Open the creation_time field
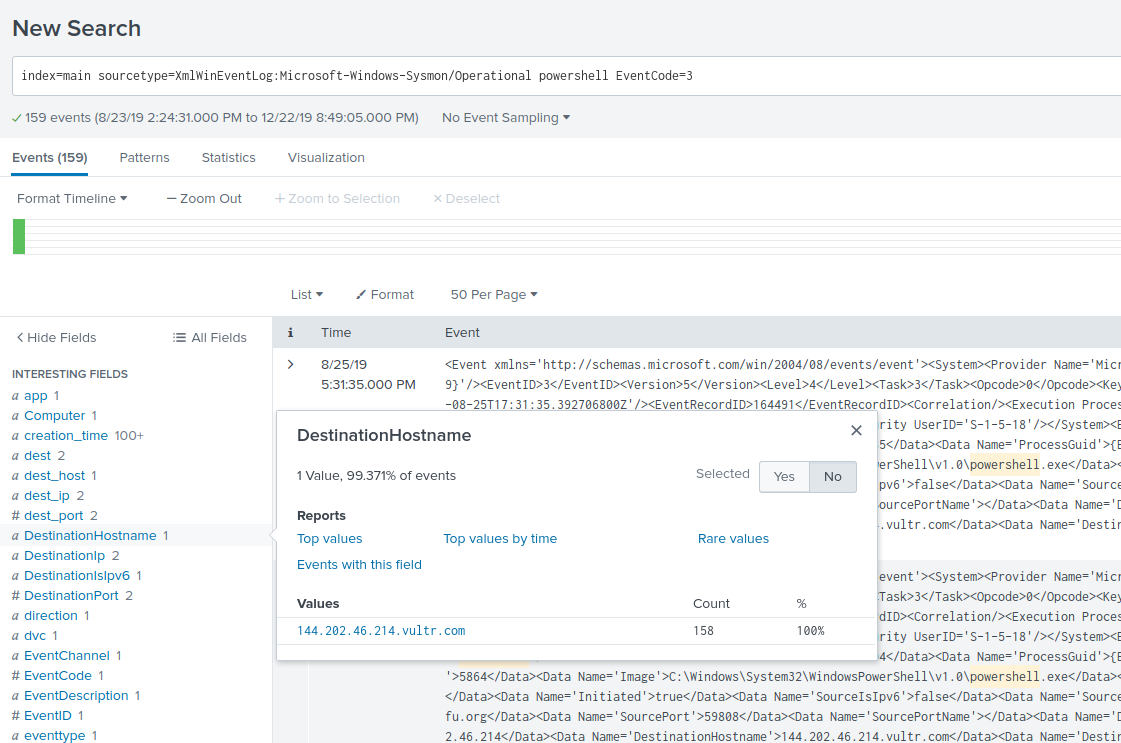1121x743 pixels. [66, 436]
